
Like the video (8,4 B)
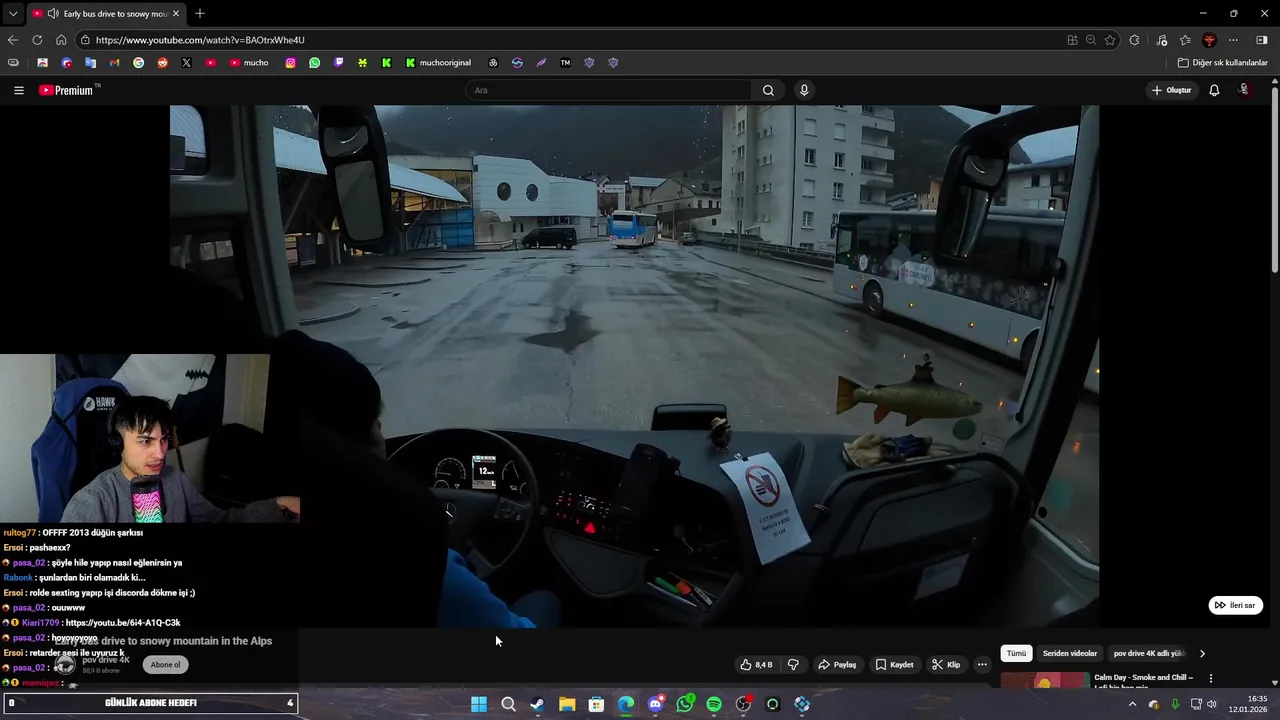click(756, 664)
